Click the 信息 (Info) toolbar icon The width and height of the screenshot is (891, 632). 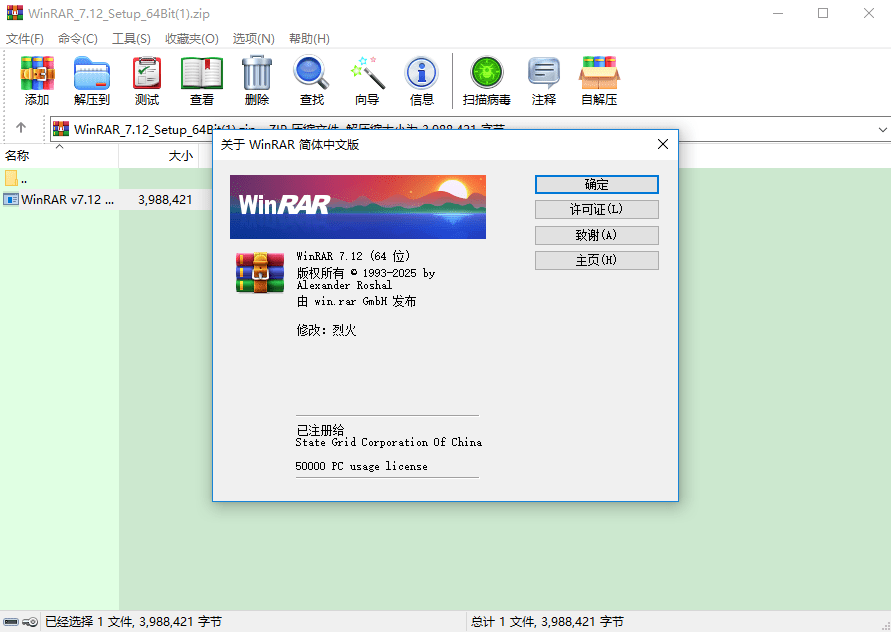coord(421,80)
